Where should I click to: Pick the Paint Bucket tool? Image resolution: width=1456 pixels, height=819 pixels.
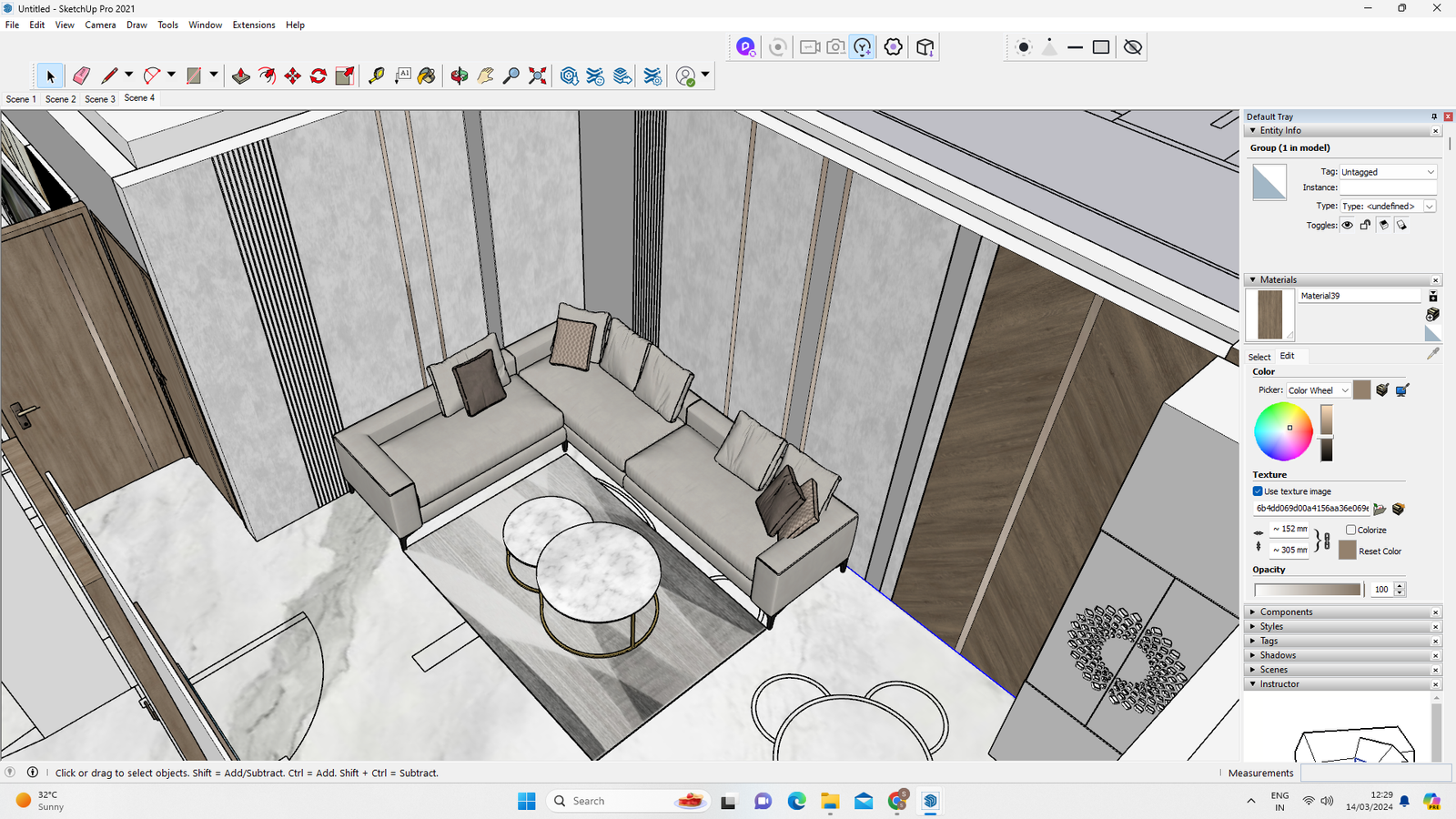(x=427, y=76)
